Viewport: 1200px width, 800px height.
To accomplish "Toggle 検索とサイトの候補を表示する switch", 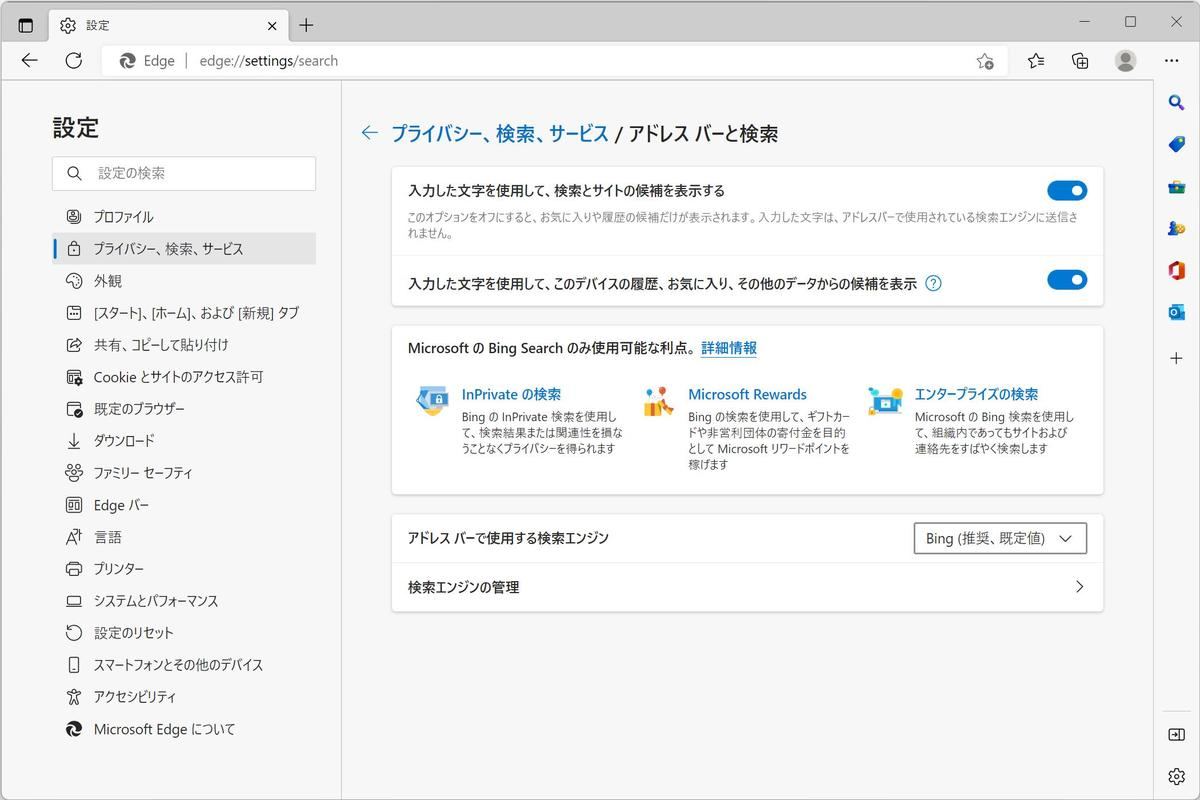I will (x=1067, y=190).
